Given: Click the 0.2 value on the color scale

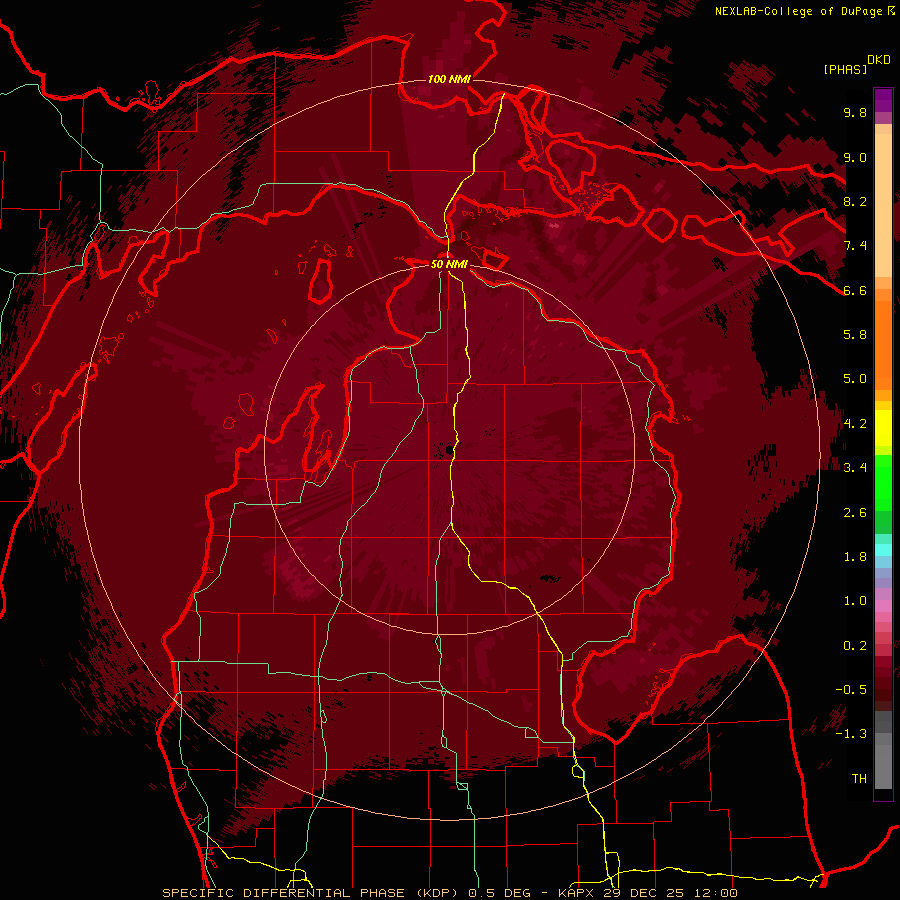Looking at the screenshot, I should (x=855, y=646).
